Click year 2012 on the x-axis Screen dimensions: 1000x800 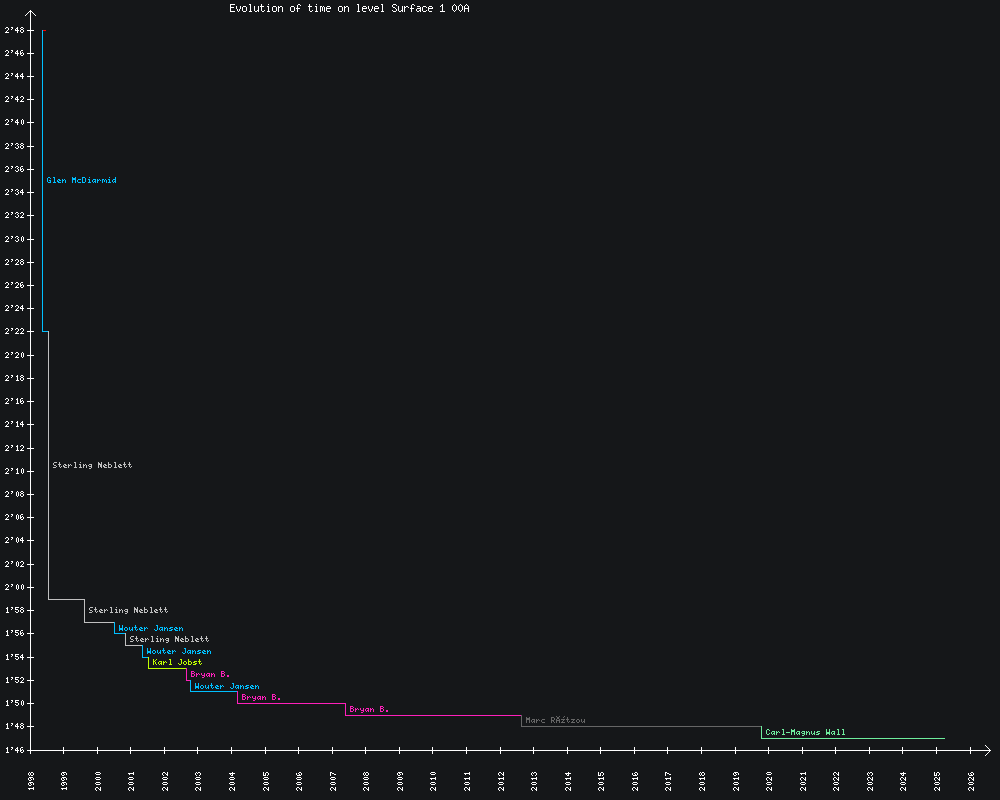(x=501, y=781)
